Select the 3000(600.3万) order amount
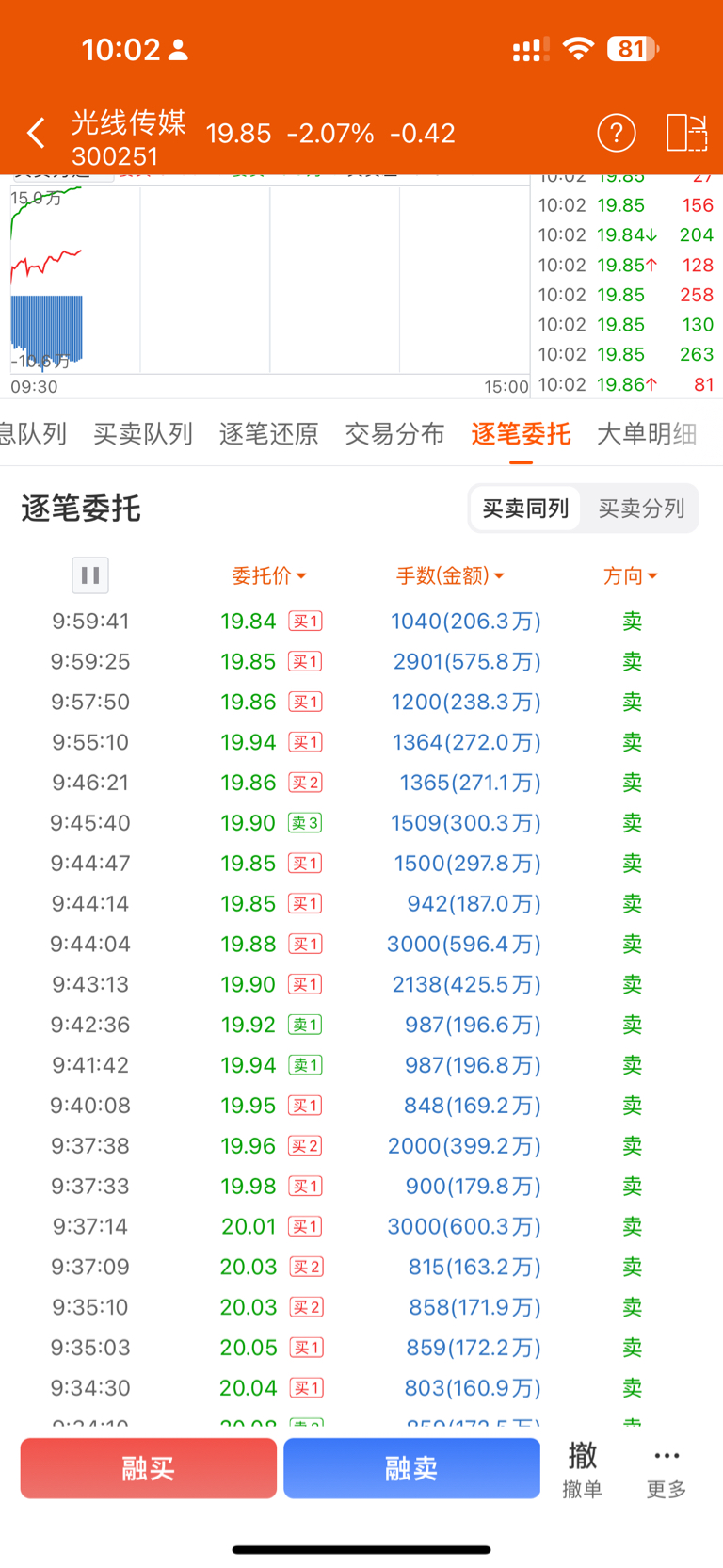This screenshot has height=1568, width=723. (x=464, y=1226)
